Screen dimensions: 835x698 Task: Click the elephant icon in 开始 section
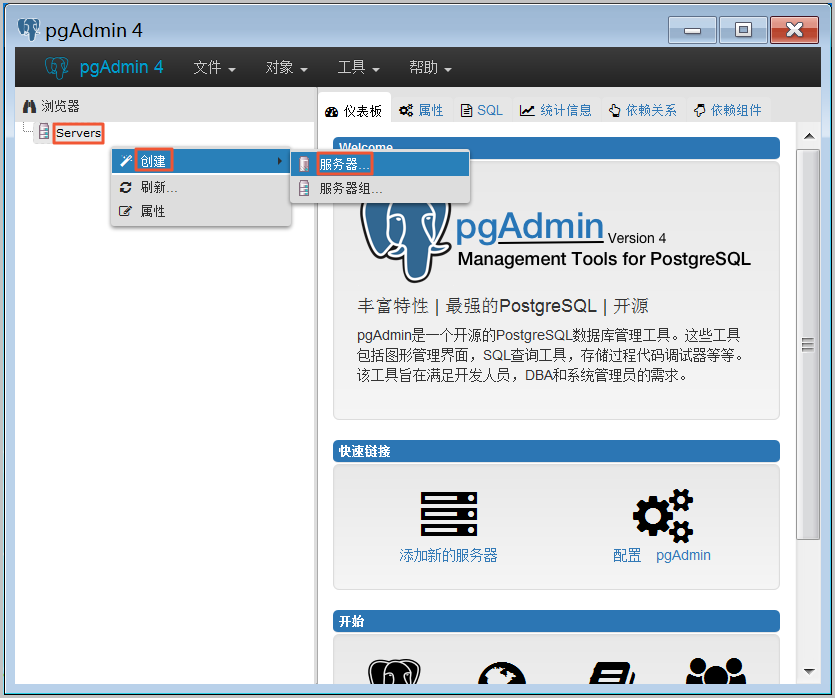tap(394, 671)
